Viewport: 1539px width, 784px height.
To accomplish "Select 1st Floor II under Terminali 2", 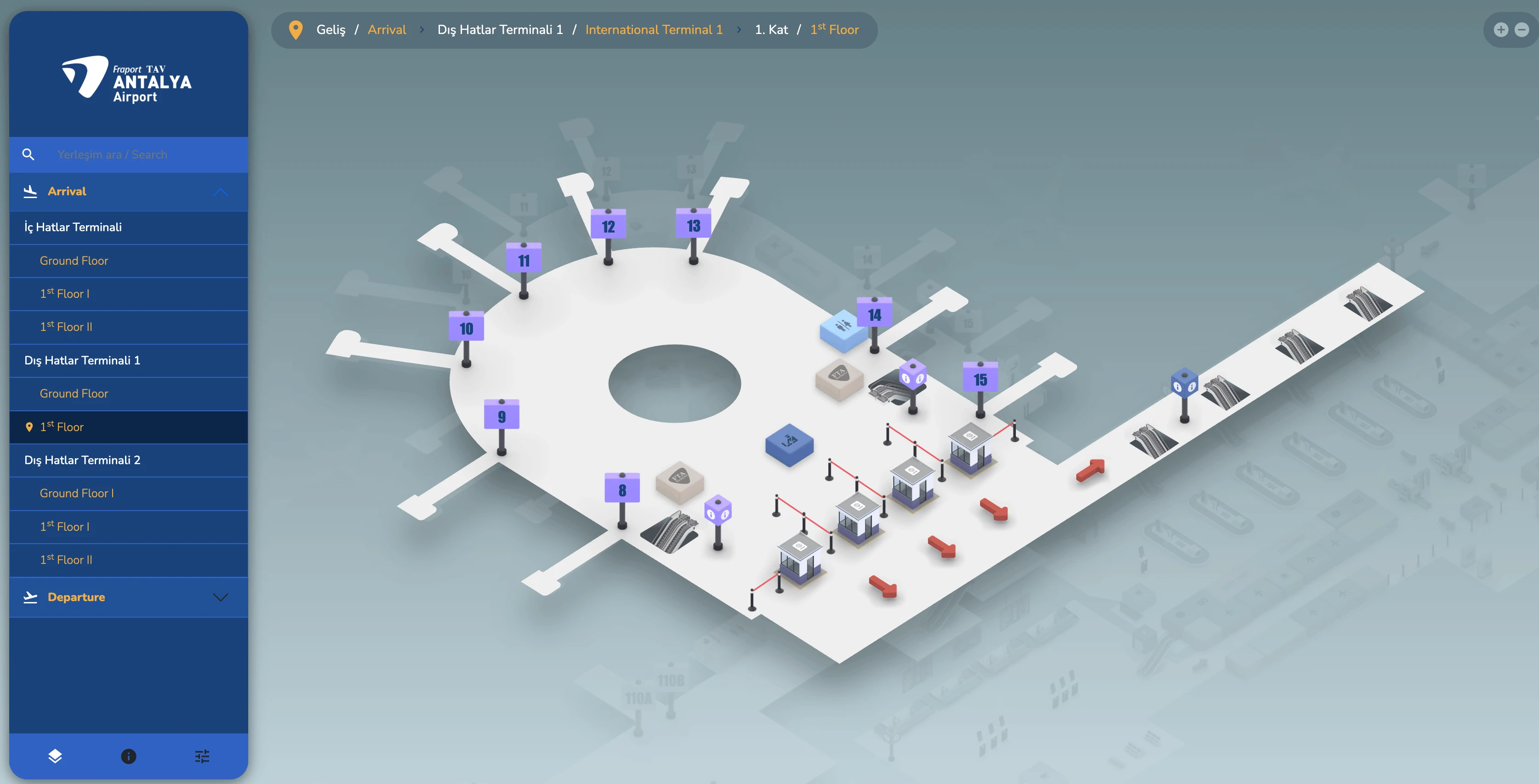I will [x=66, y=559].
